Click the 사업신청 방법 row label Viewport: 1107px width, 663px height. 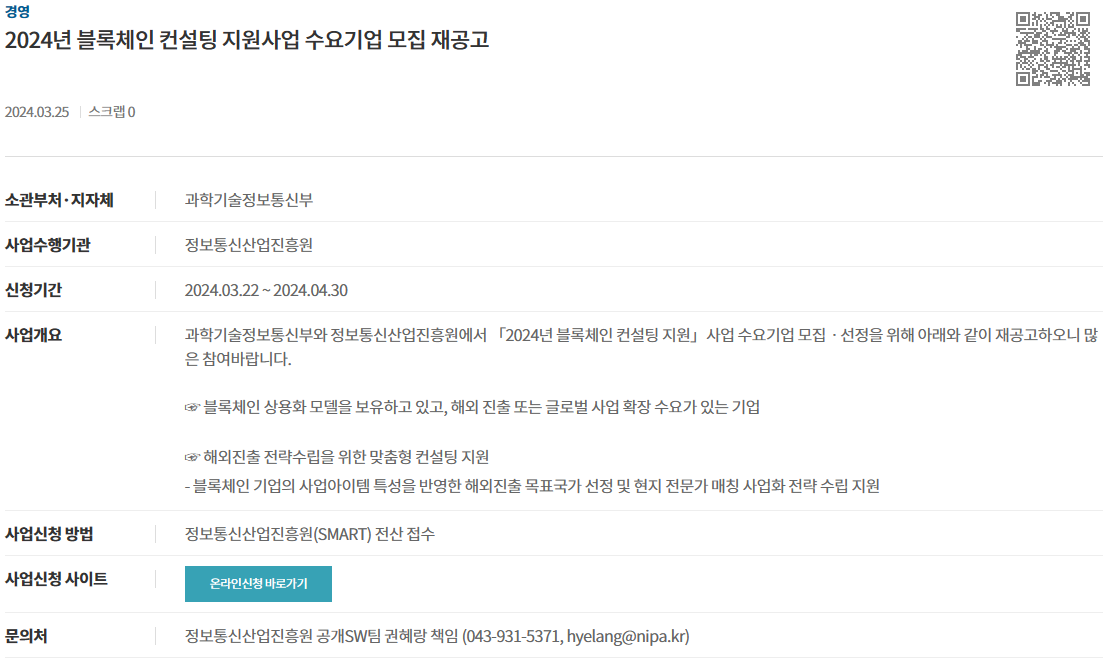[49, 534]
